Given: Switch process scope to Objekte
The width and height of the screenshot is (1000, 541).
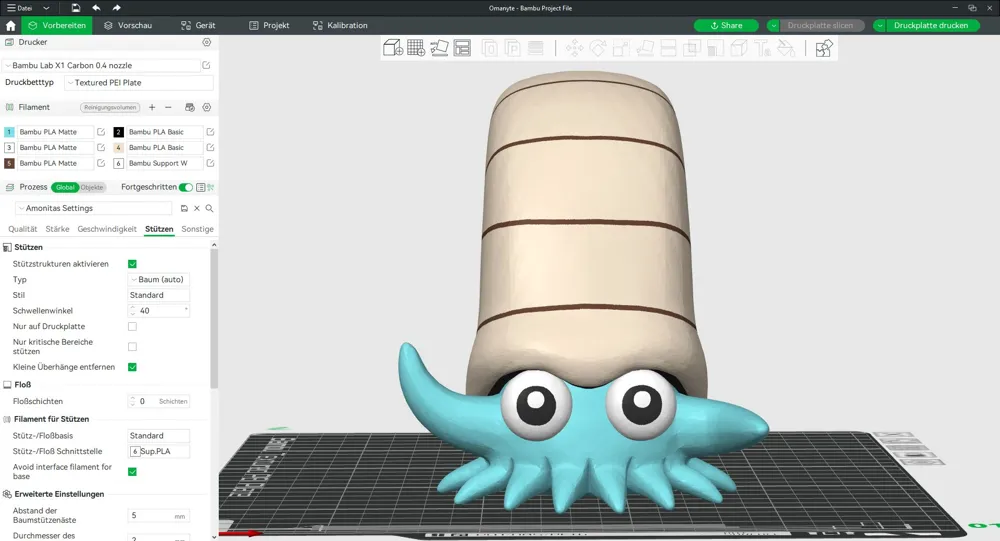Looking at the screenshot, I should point(92,187).
